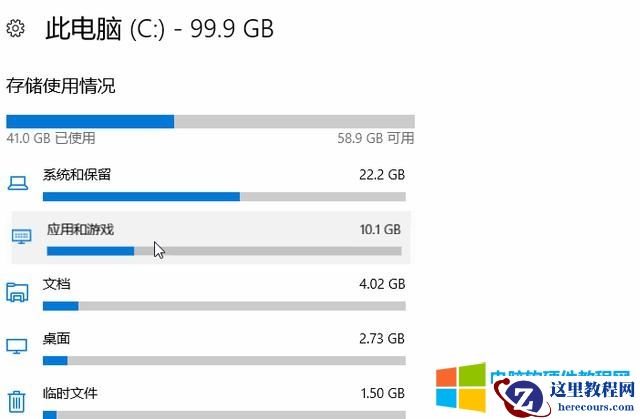Click the System and reserved laptop icon

[x=17, y=183]
